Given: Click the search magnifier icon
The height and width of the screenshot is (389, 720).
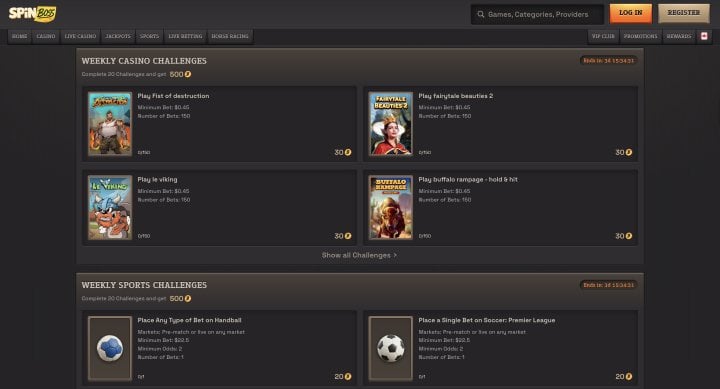Looking at the screenshot, I should 481,14.
